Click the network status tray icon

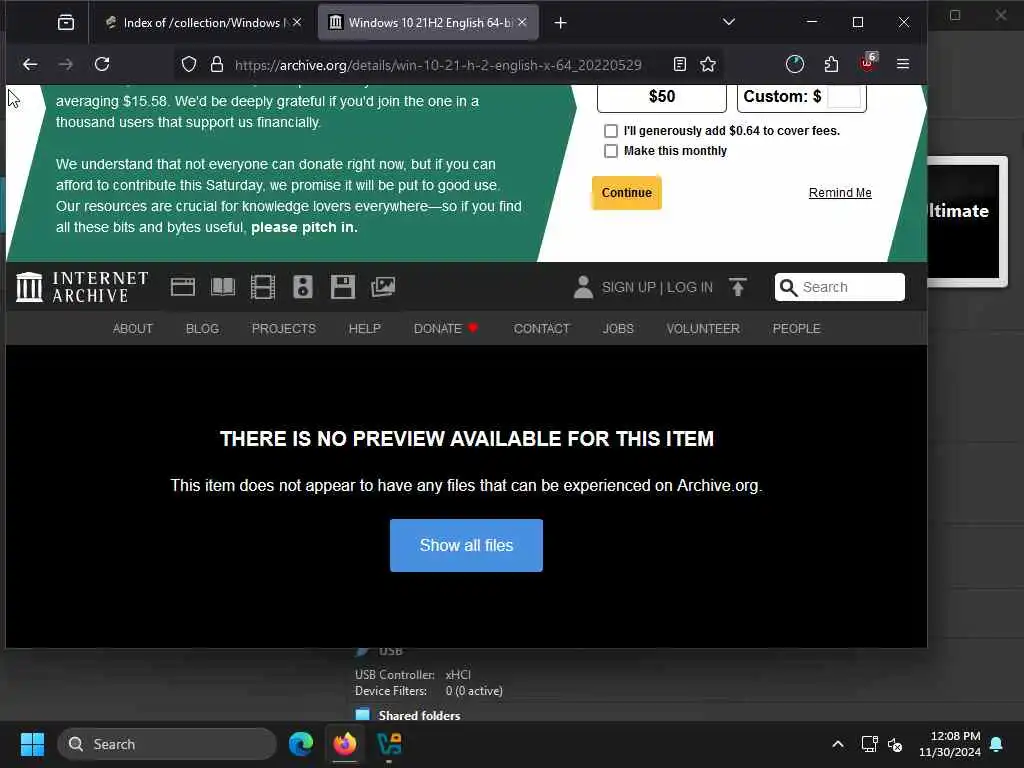point(869,744)
